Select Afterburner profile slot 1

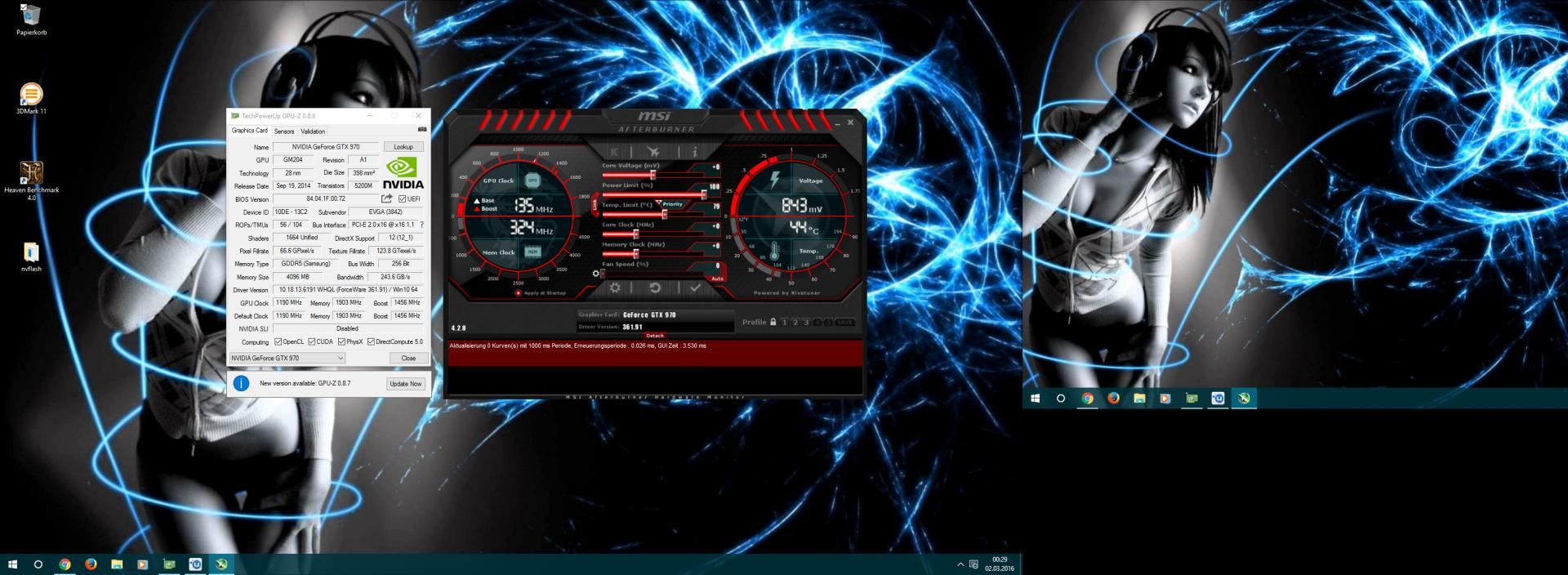tap(784, 323)
